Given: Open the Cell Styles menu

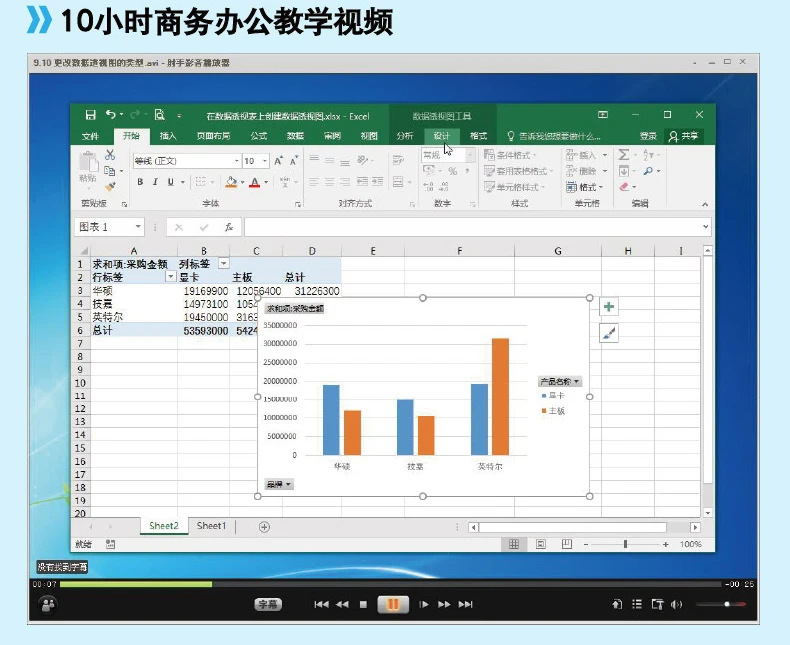Looking at the screenshot, I should click(514, 187).
